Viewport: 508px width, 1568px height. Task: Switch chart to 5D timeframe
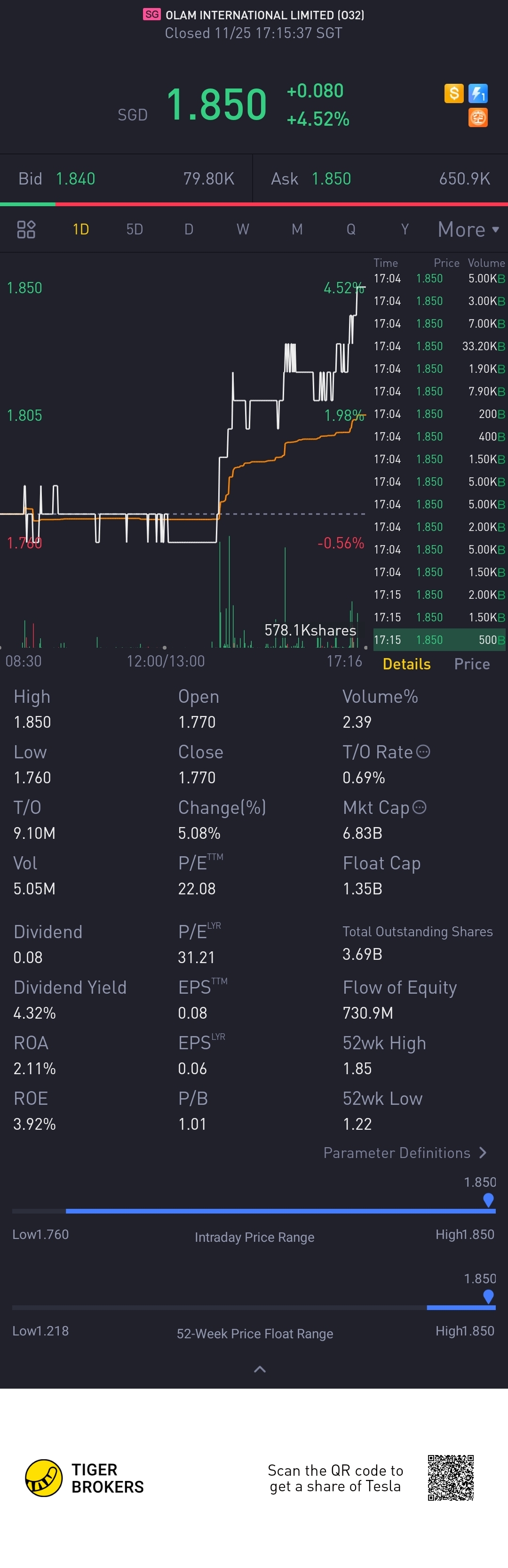[135, 229]
